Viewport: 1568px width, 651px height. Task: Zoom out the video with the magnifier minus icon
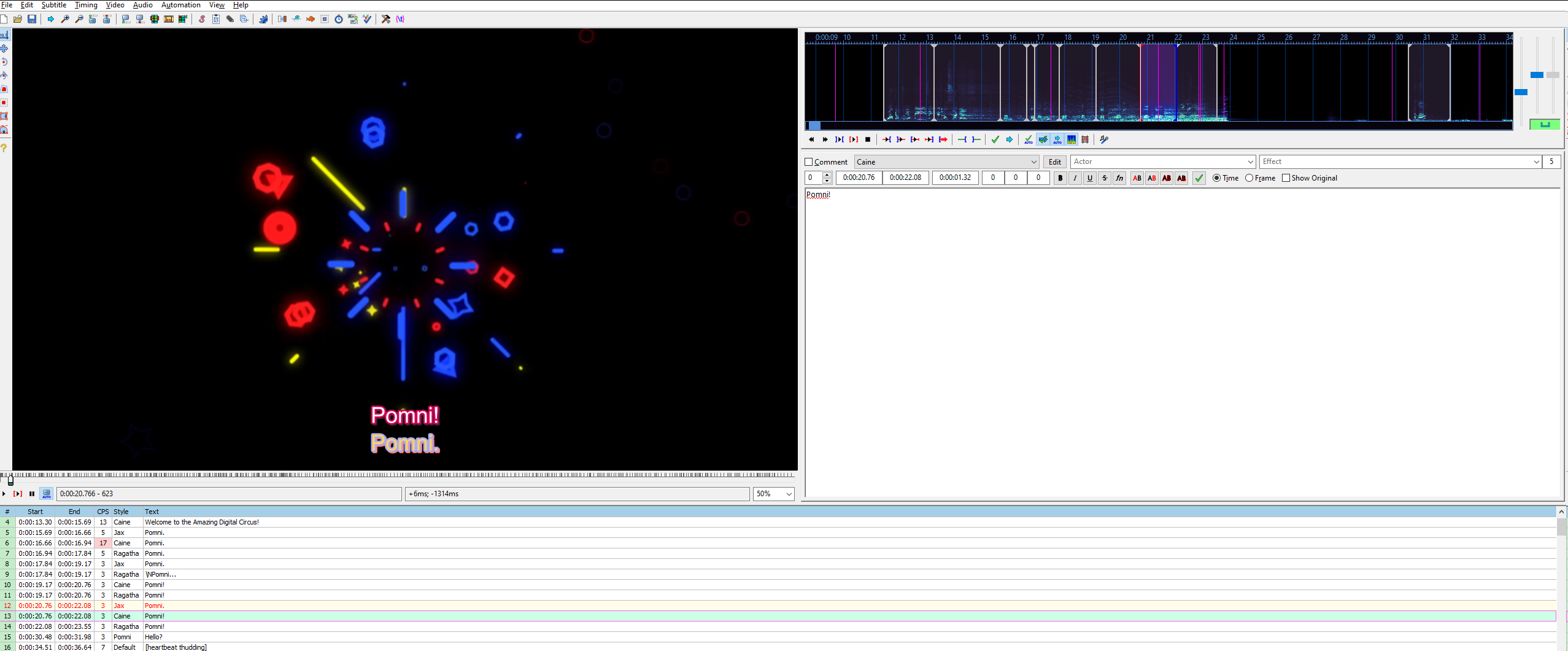(x=79, y=19)
